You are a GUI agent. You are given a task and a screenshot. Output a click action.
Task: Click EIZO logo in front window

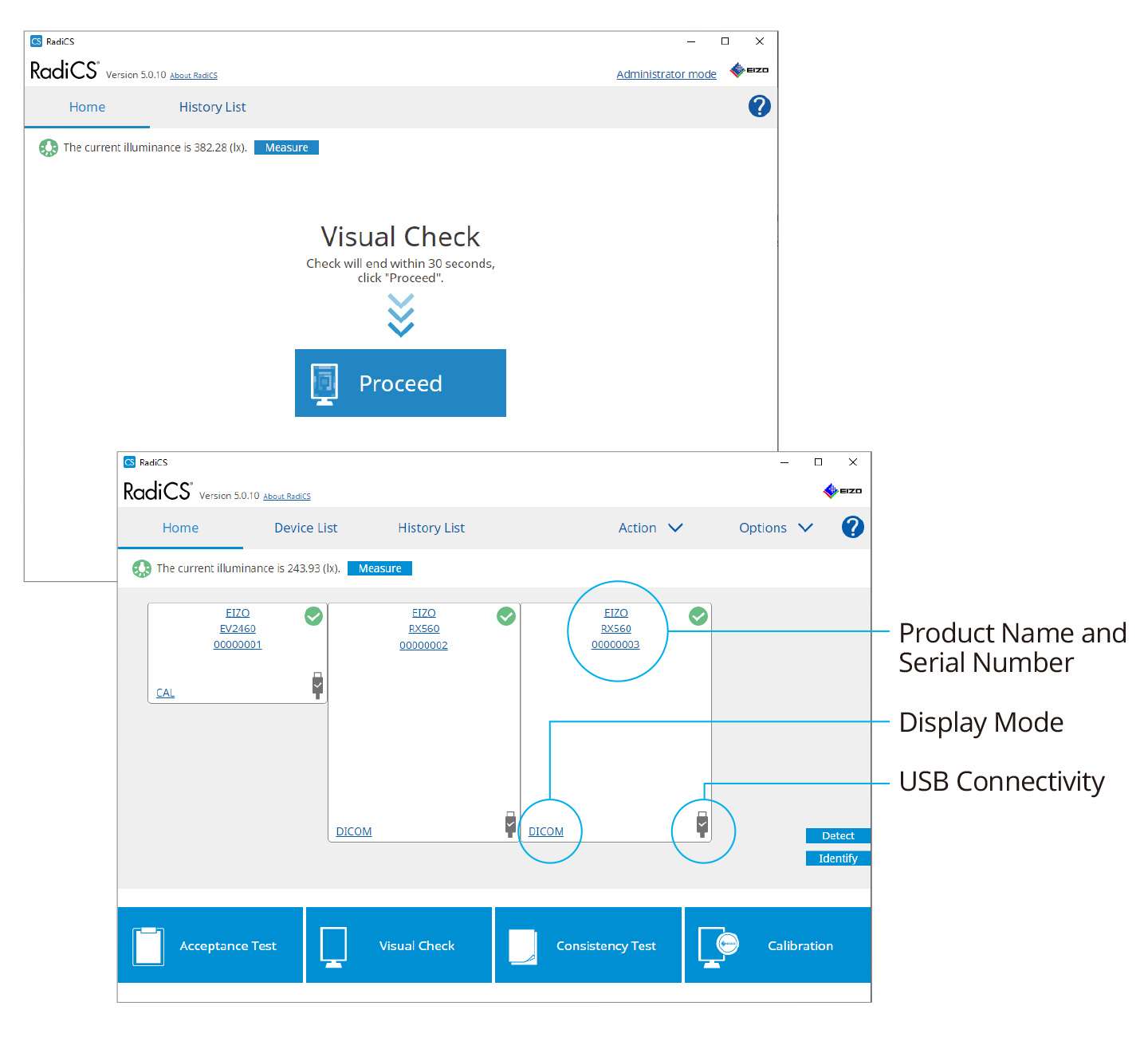coord(843,491)
